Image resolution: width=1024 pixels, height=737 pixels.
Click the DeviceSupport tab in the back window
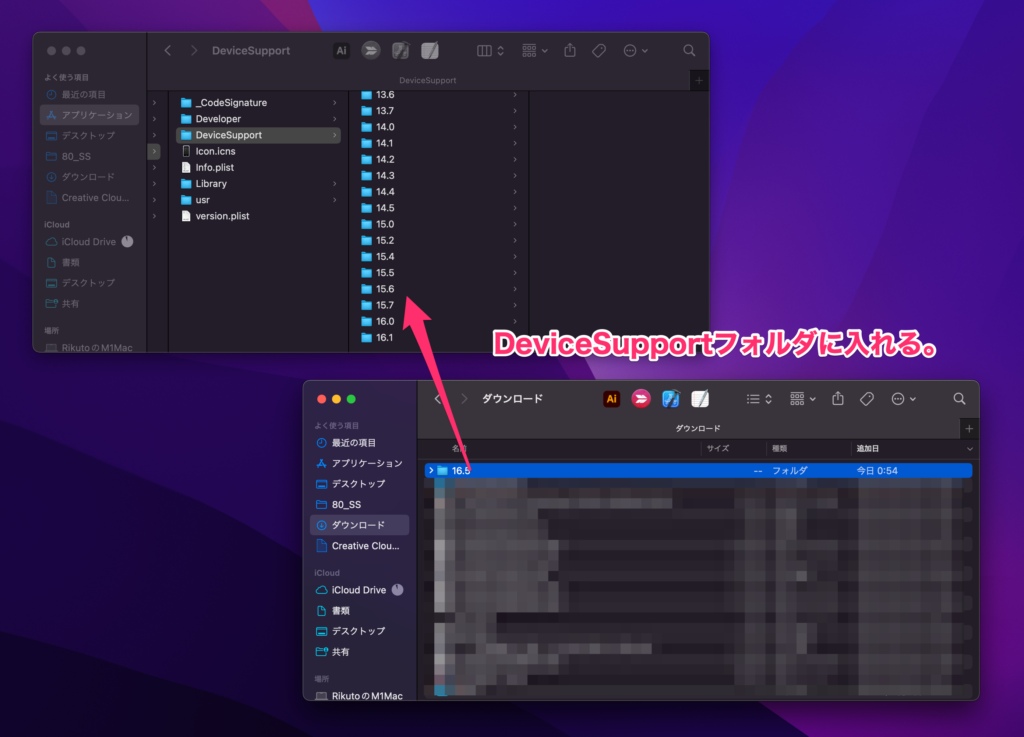427,80
